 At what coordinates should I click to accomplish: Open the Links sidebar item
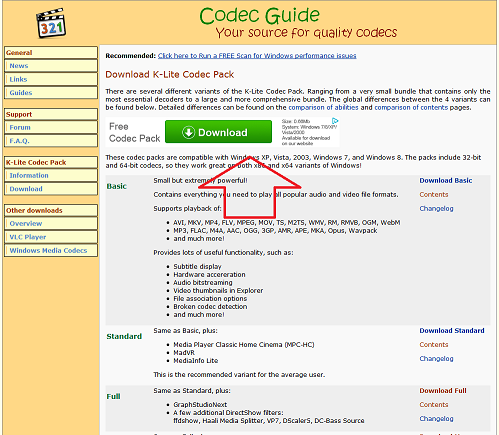click(x=51, y=79)
